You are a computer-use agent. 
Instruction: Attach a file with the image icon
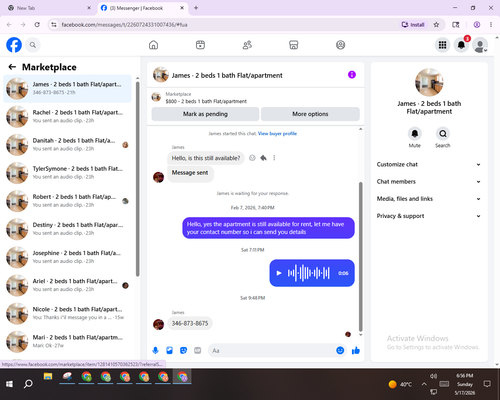point(169,350)
